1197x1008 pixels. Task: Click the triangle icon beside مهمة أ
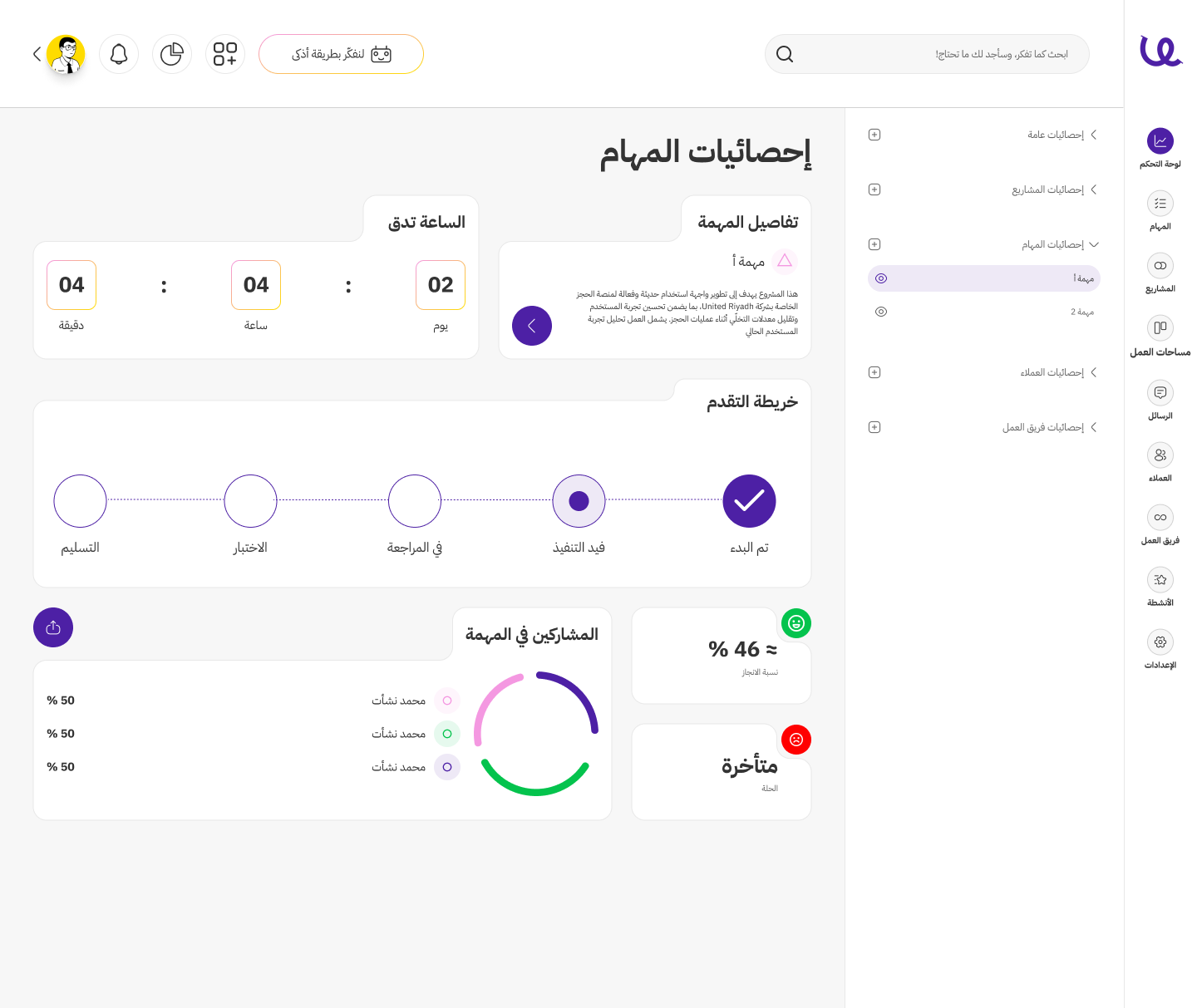pyautogui.click(x=785, y=261)
